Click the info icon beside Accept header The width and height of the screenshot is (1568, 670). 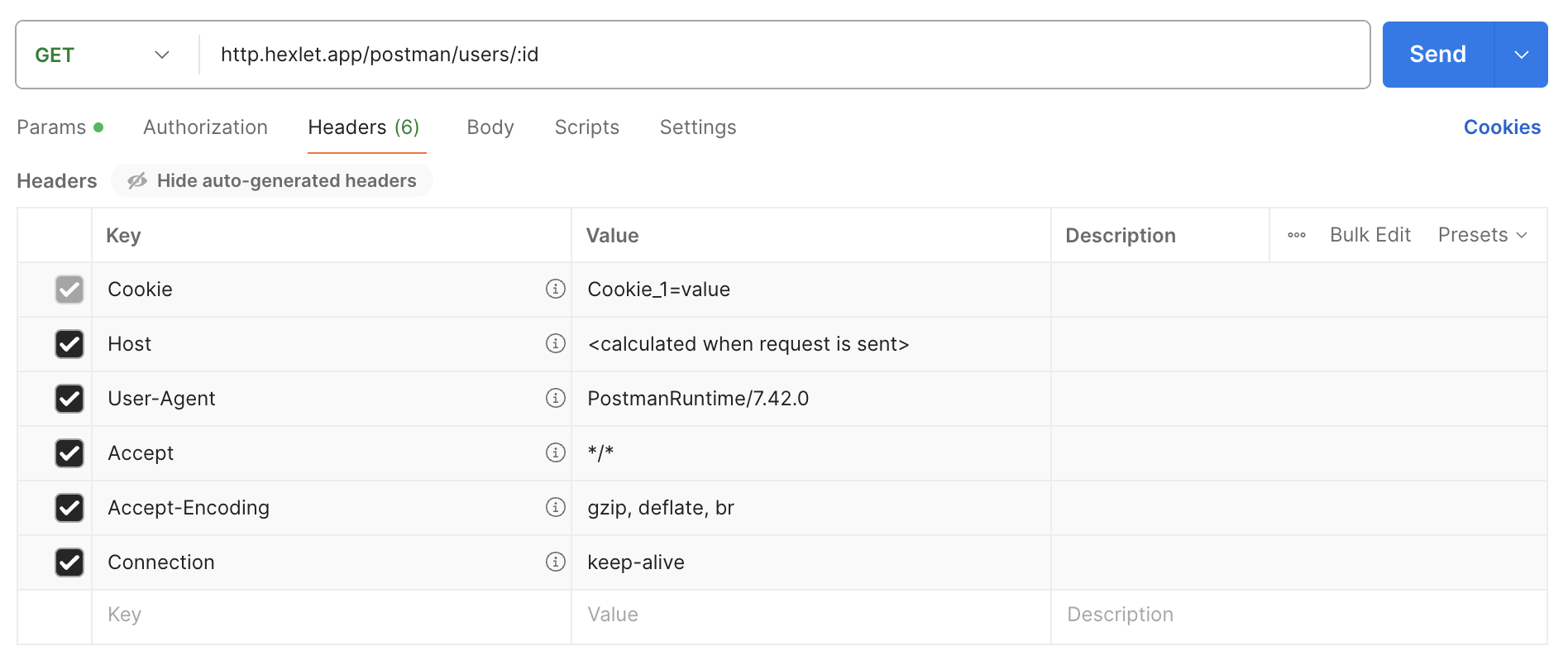point(556,452)
